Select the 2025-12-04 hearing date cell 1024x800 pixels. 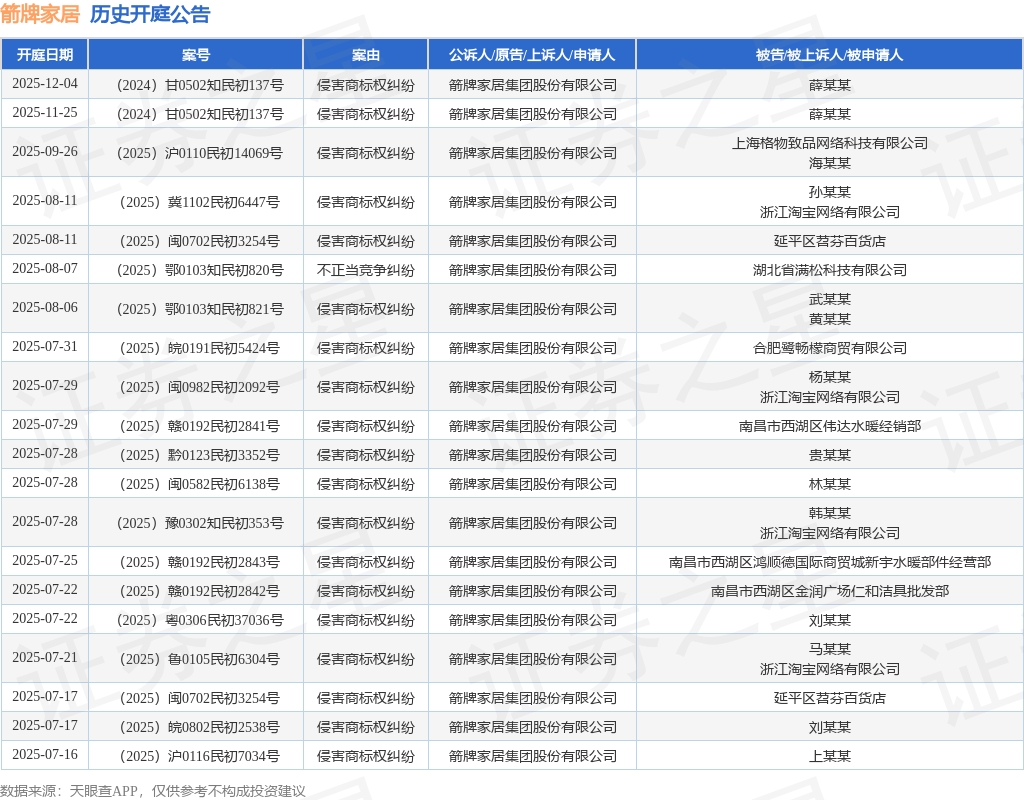pyautogui.click(x=44, y=84)
